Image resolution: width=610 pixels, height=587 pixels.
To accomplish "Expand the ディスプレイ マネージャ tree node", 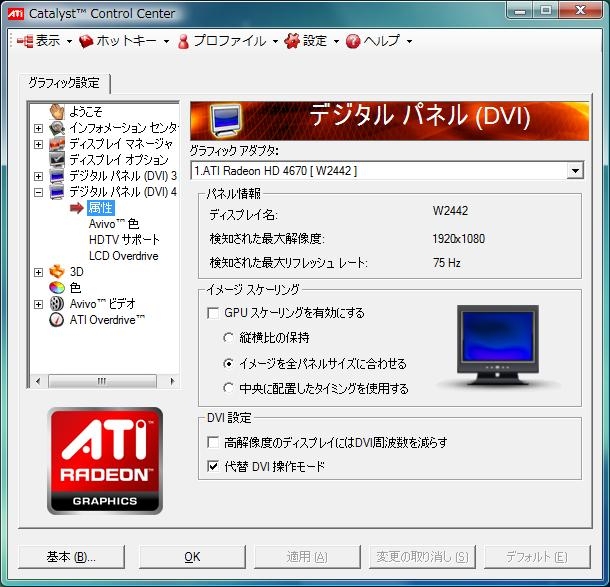I will [38, 144].
